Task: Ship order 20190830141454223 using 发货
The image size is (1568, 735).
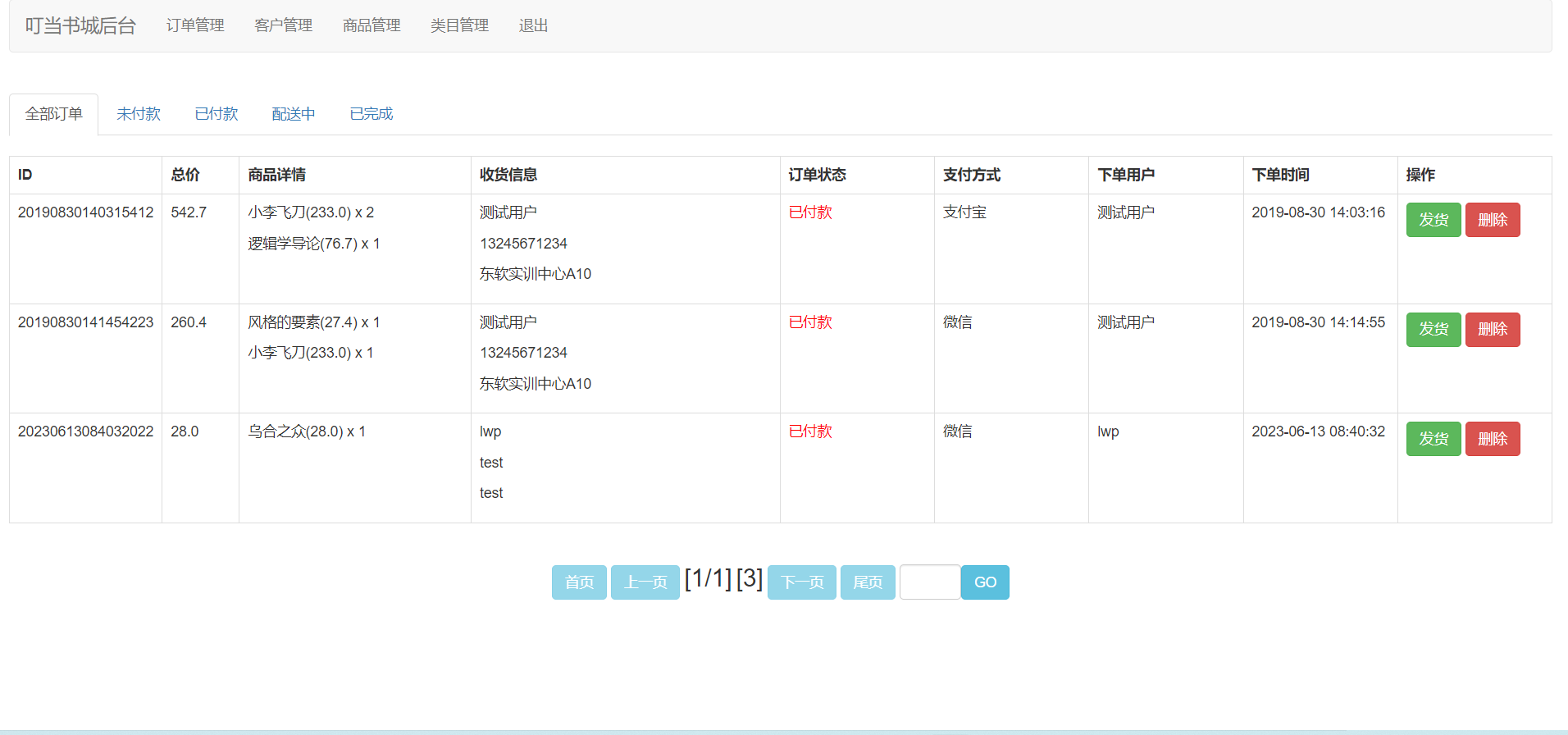Action: tap(1433, 330)
